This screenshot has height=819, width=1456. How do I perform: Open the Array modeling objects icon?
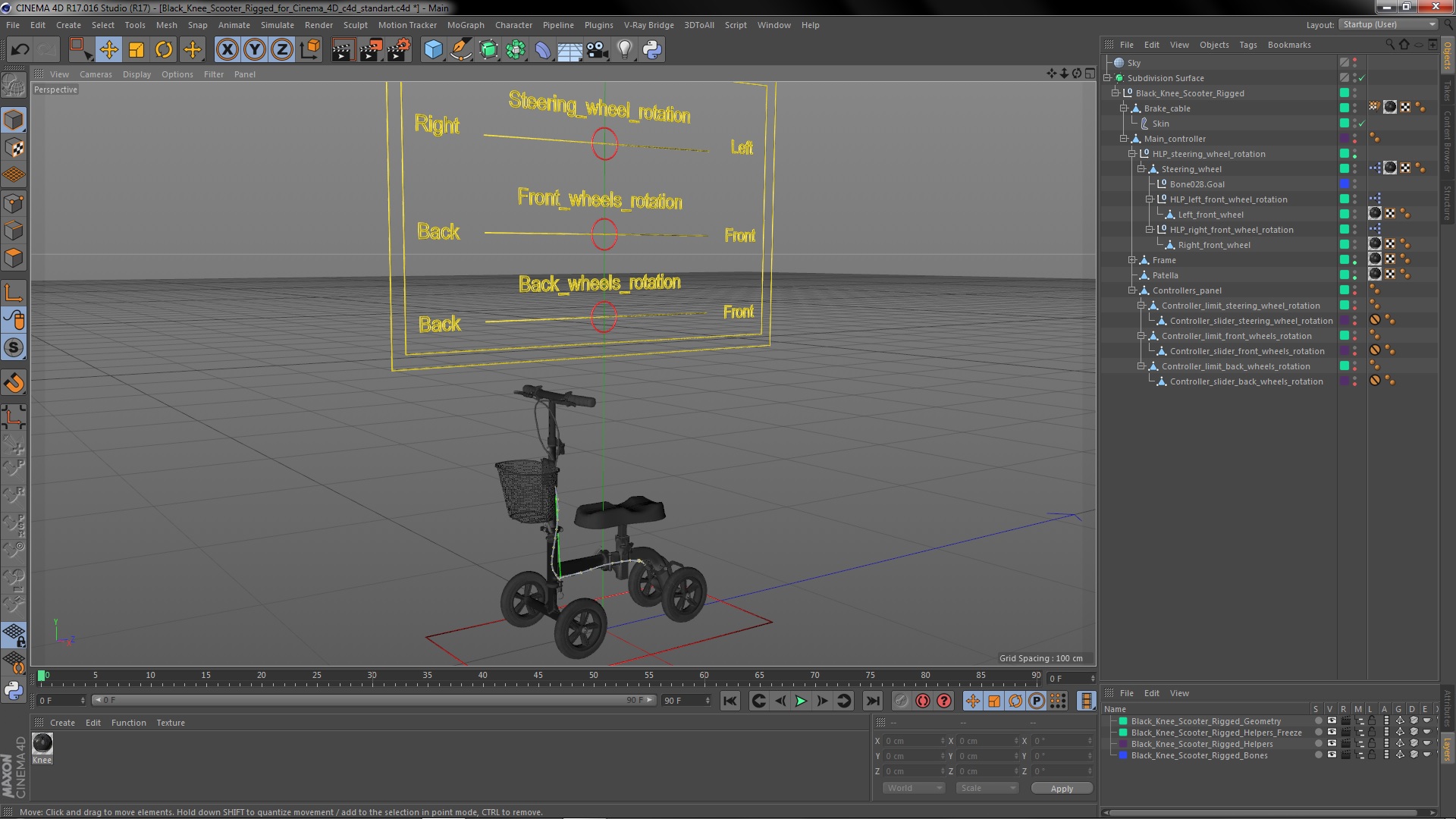[x=516, y=50]
